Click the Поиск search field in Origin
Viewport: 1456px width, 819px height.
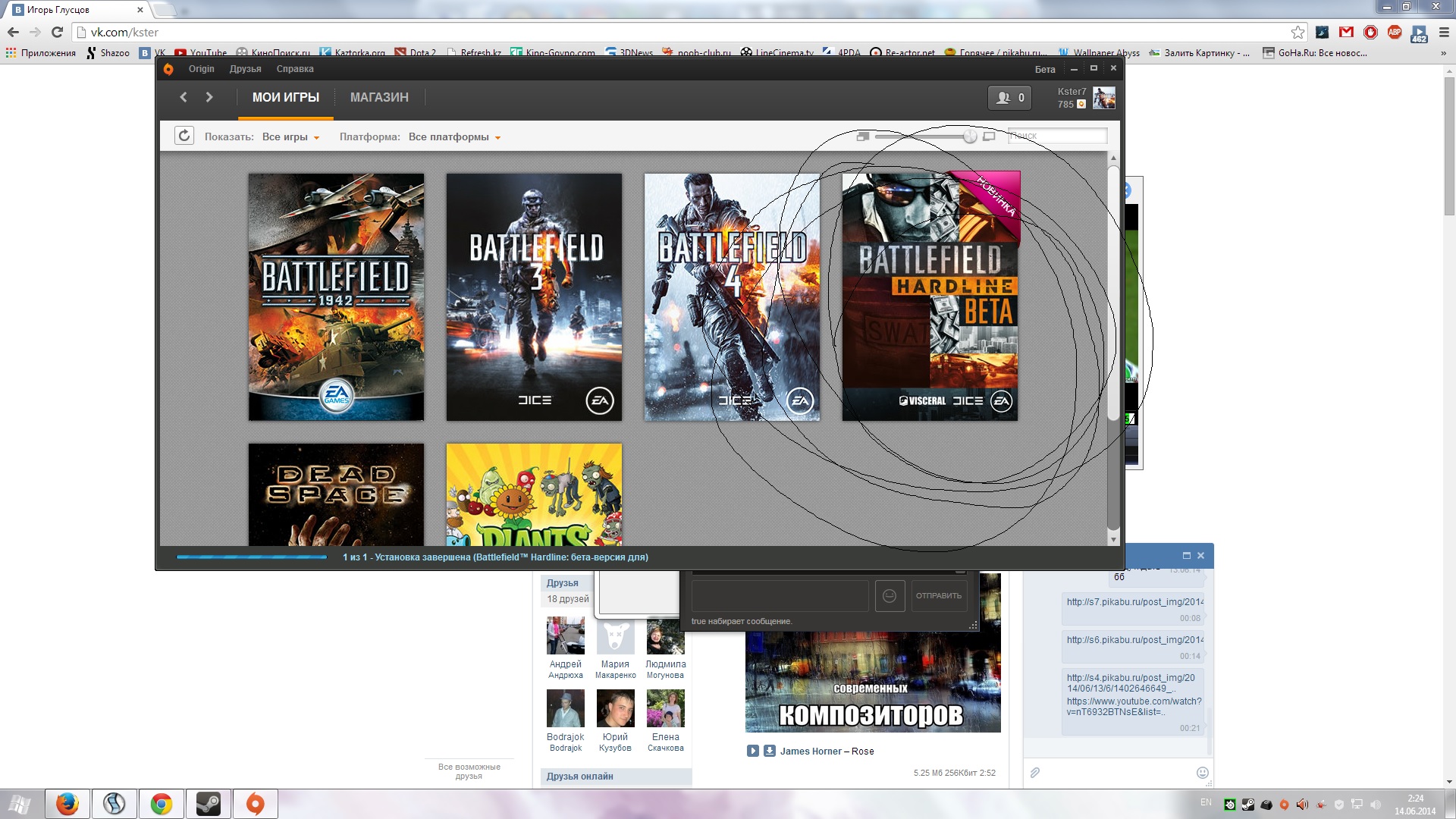tap(1057, 136)
